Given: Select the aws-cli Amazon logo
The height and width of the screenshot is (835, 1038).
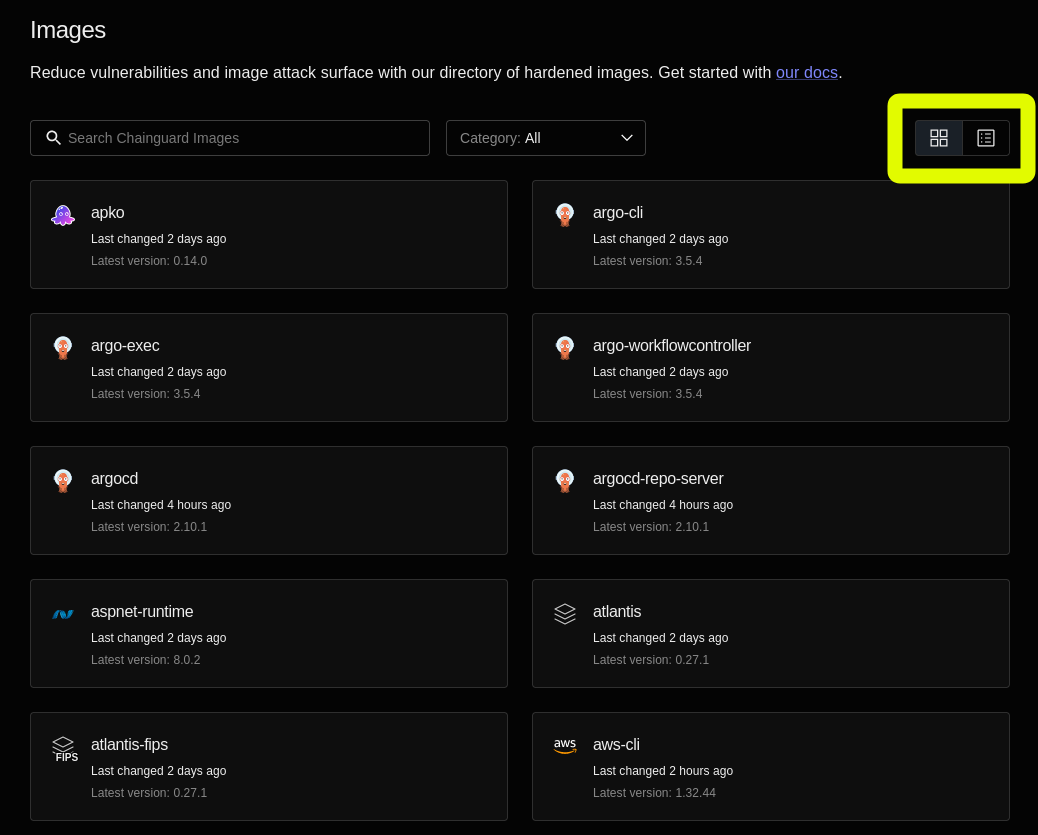Looking at the screenshot, I should (x=565, y=746).
